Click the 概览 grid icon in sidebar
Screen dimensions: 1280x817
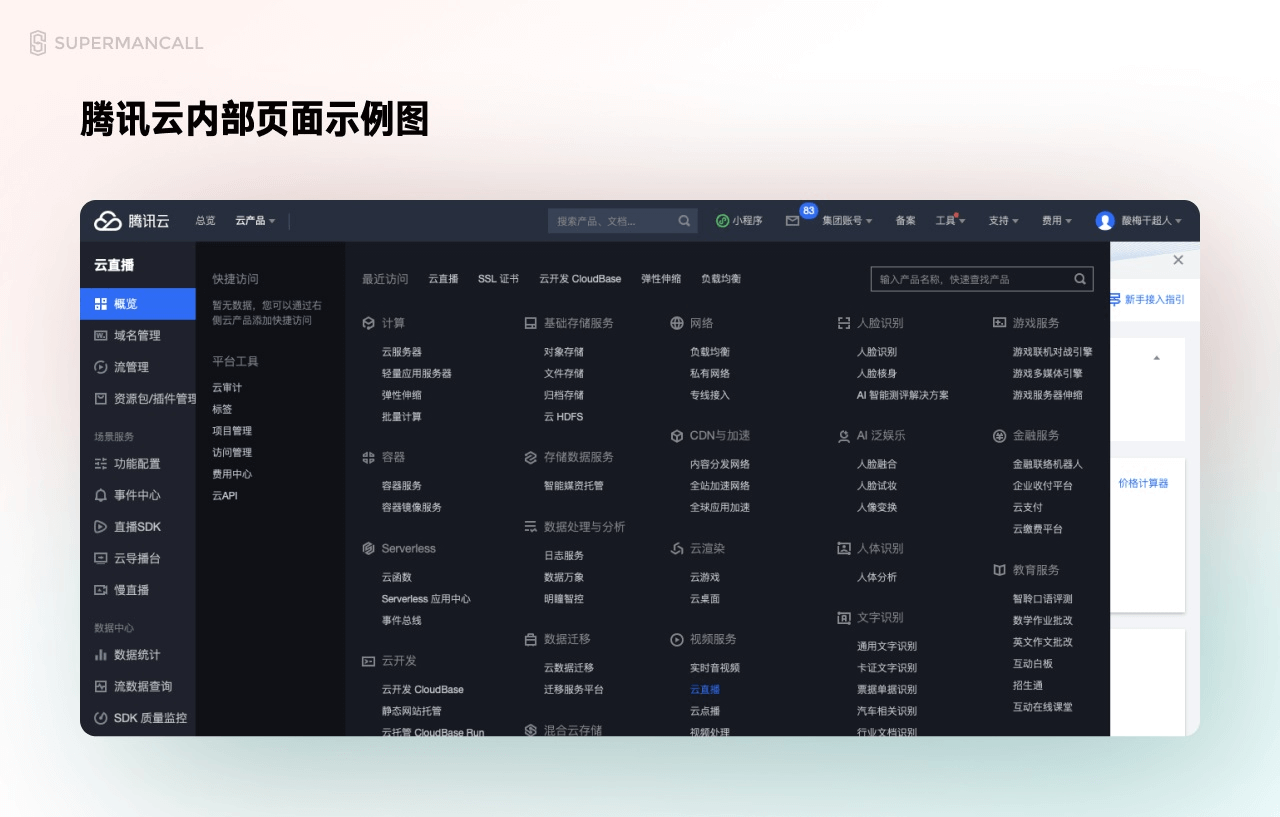100,304
